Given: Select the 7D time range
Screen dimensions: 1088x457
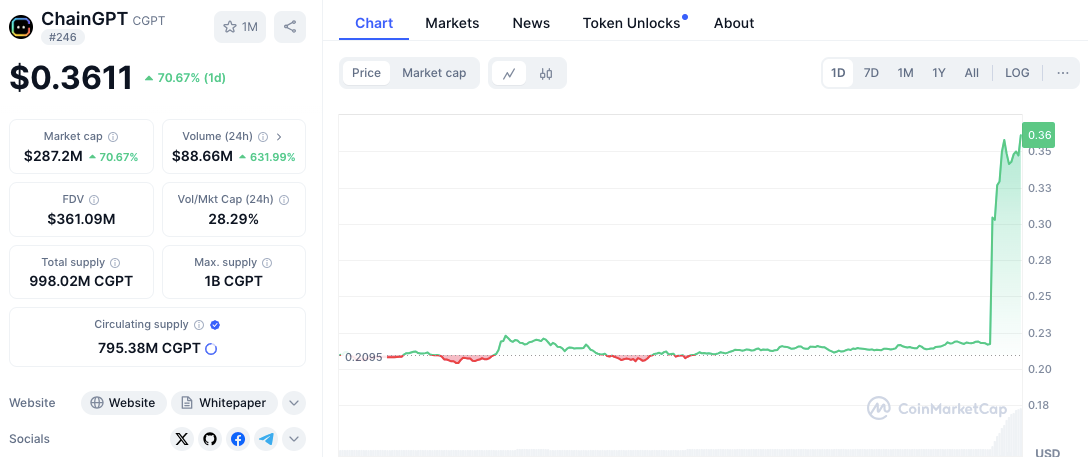Looking at the screenshot, I should (x=871, y=73).
